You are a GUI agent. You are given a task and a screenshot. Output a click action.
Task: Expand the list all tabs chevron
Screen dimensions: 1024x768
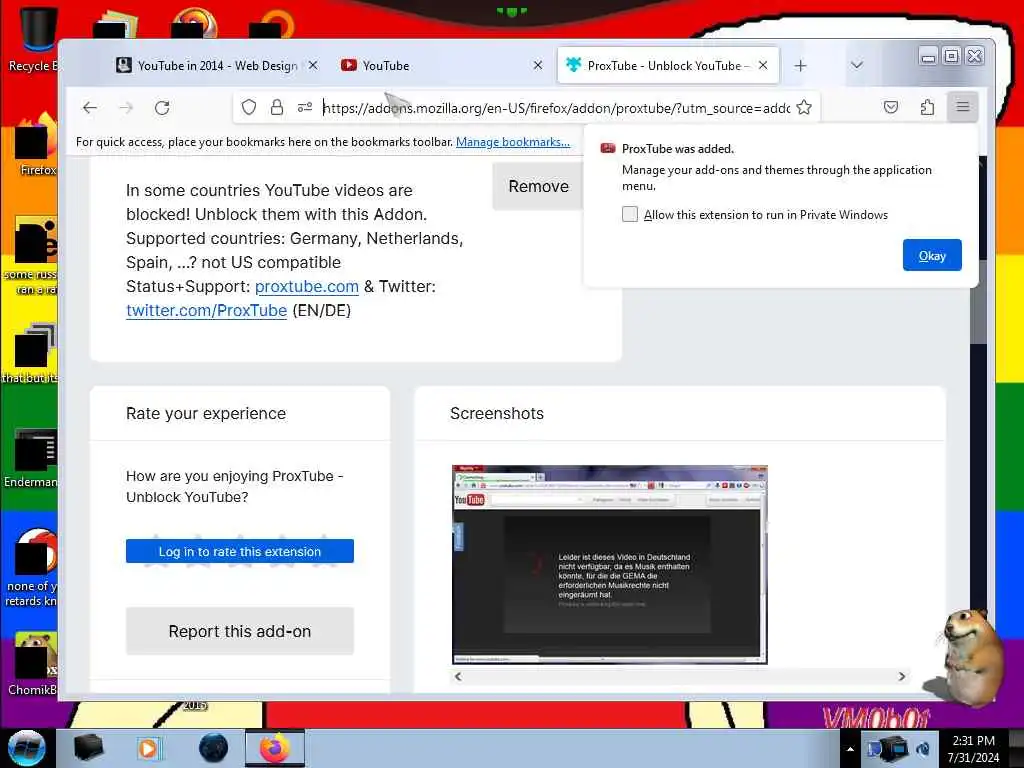tap(857, 65)
